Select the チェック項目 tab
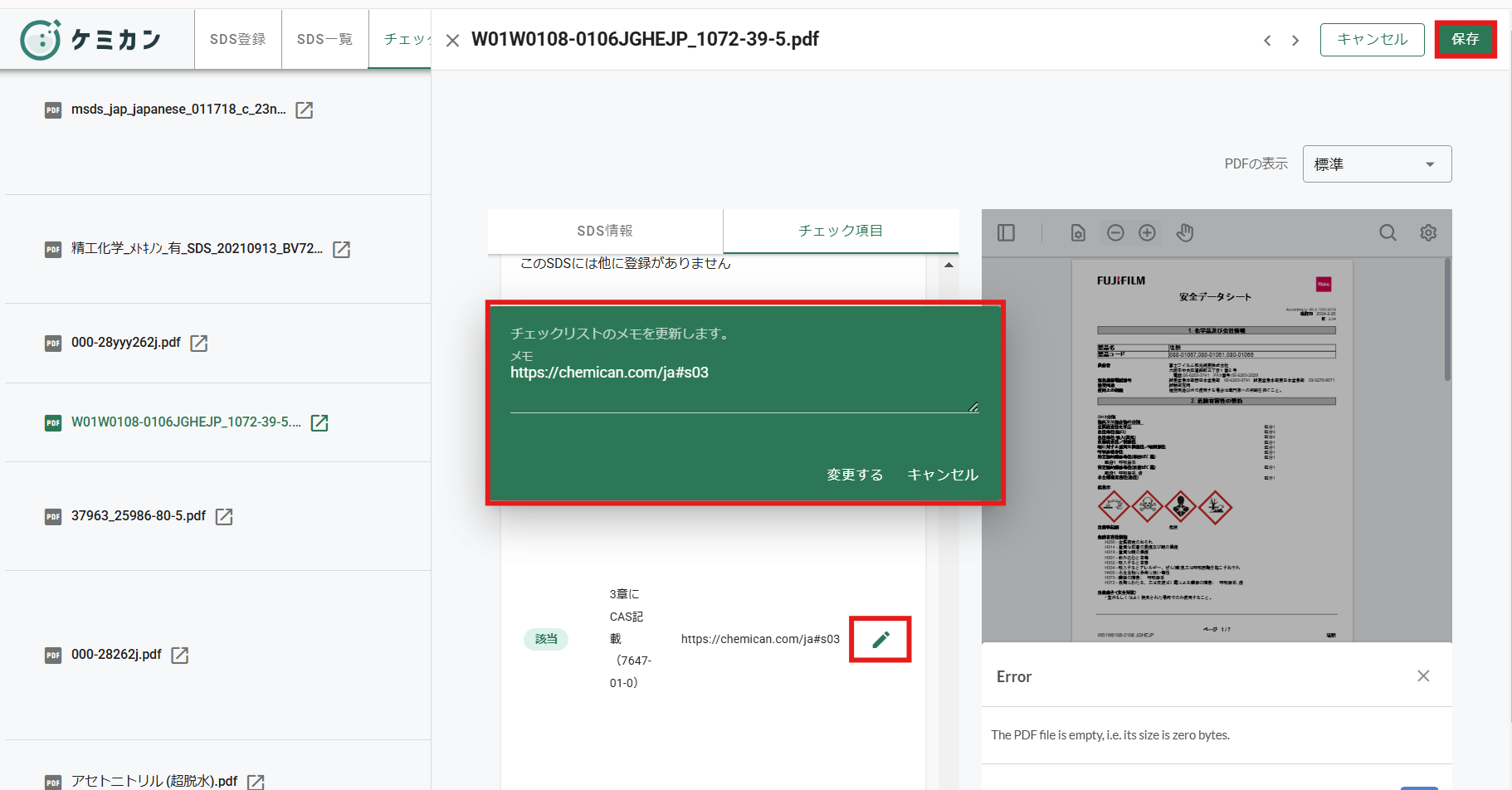1512x790 pixels. pos(841,231)
